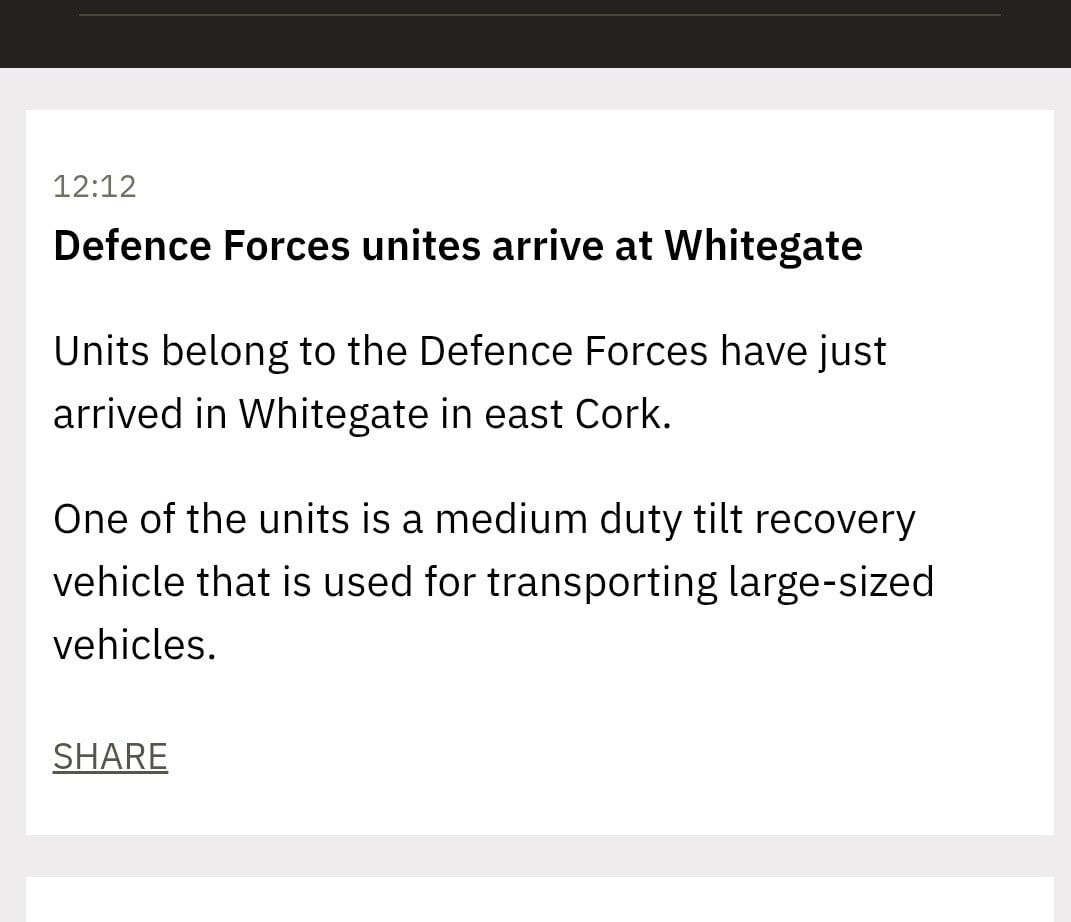Screen dimensions: 1071x922
Task: Click 'arrived in Whitegate' in body text
Action: (240, 414)
